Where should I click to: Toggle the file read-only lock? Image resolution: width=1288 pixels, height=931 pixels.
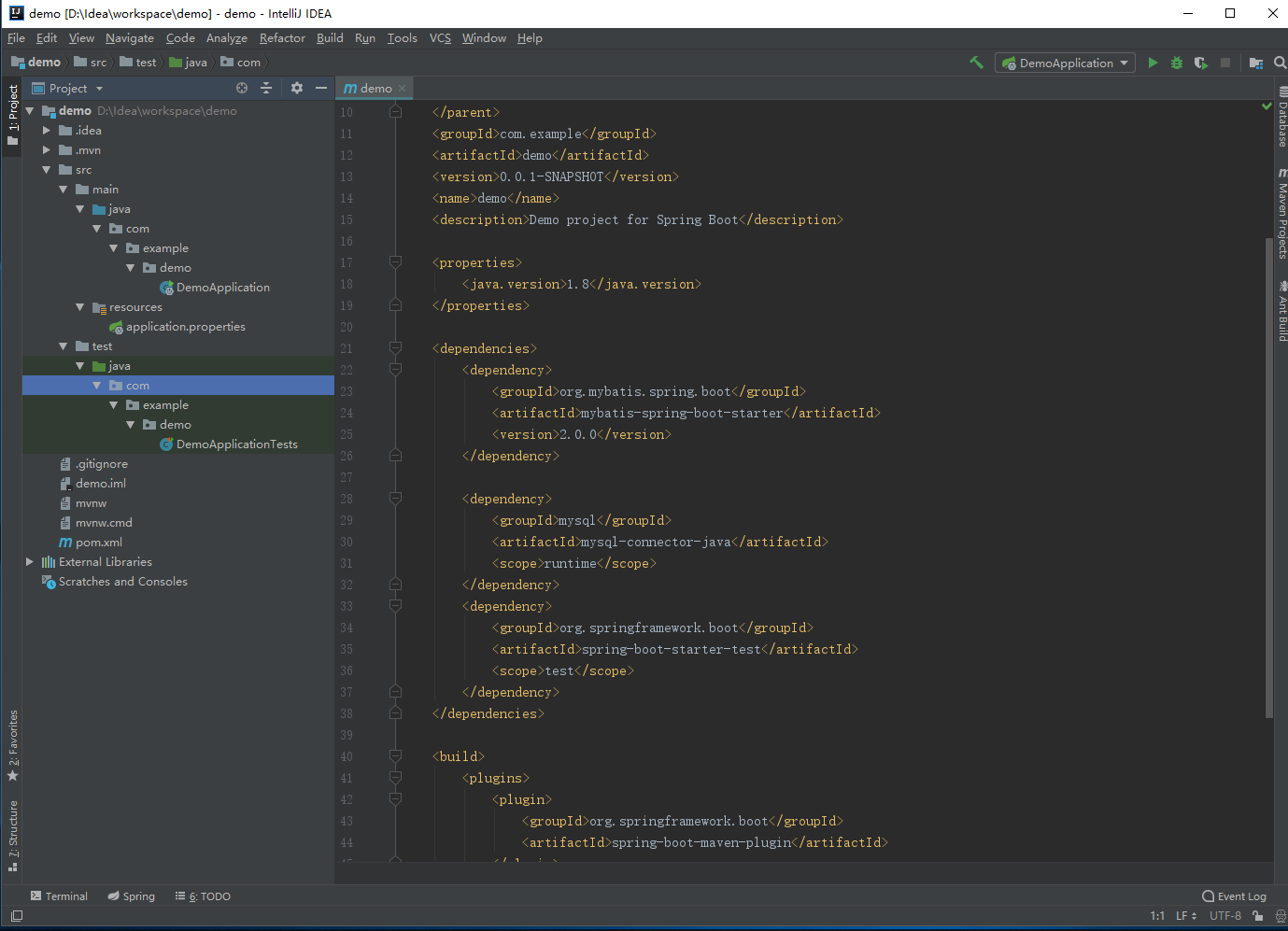click(x=1258, y=916)
